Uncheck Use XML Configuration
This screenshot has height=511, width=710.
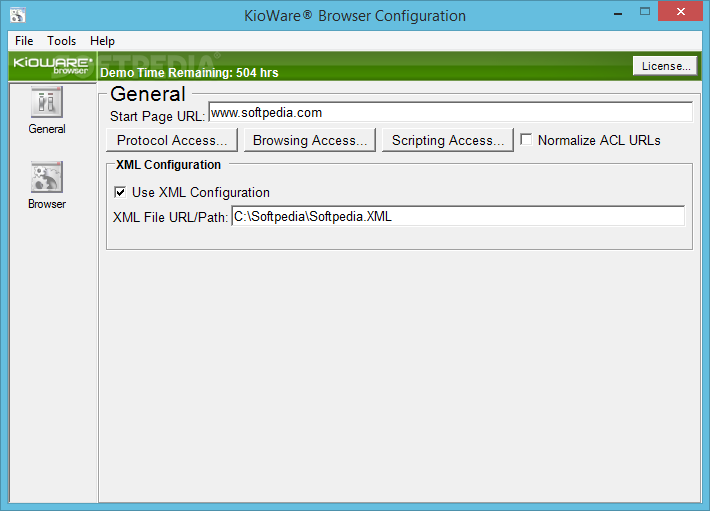pos(120,192)
